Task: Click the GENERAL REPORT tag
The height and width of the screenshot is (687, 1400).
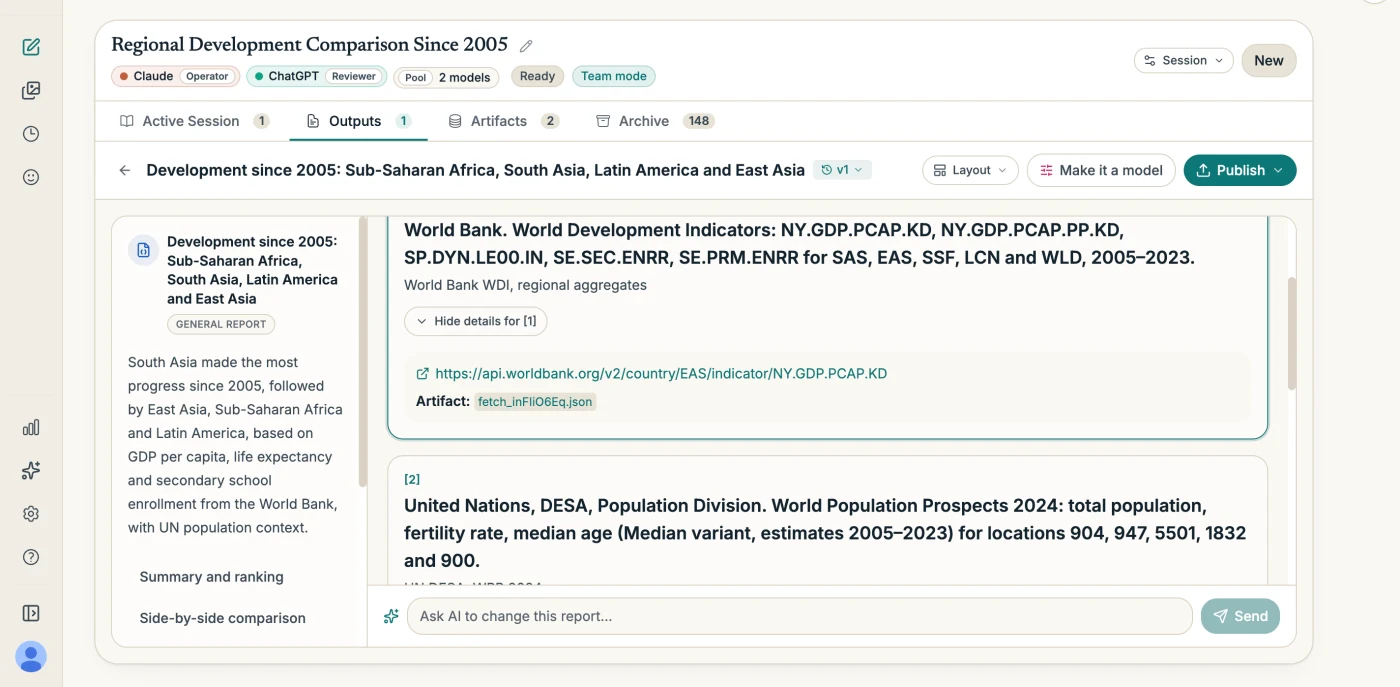Action: point(221,324)
